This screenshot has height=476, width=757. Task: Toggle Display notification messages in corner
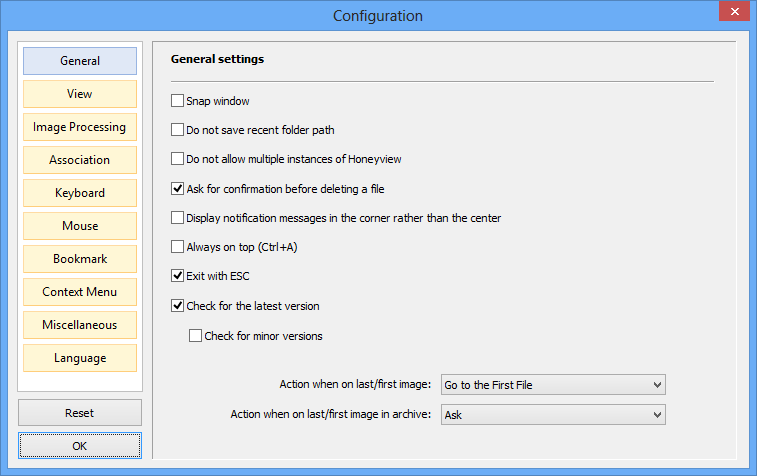(x=177, y=218)
